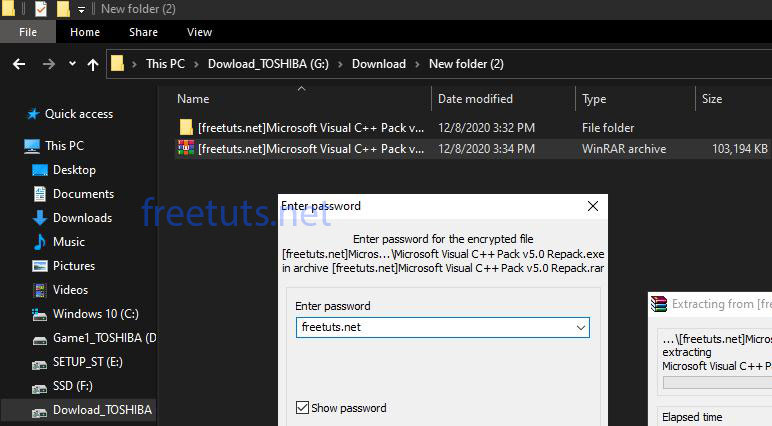This screenshot has width=772, height=426.
Task: Select This PC in address breadcrumb
Action: tap(165, 64)
